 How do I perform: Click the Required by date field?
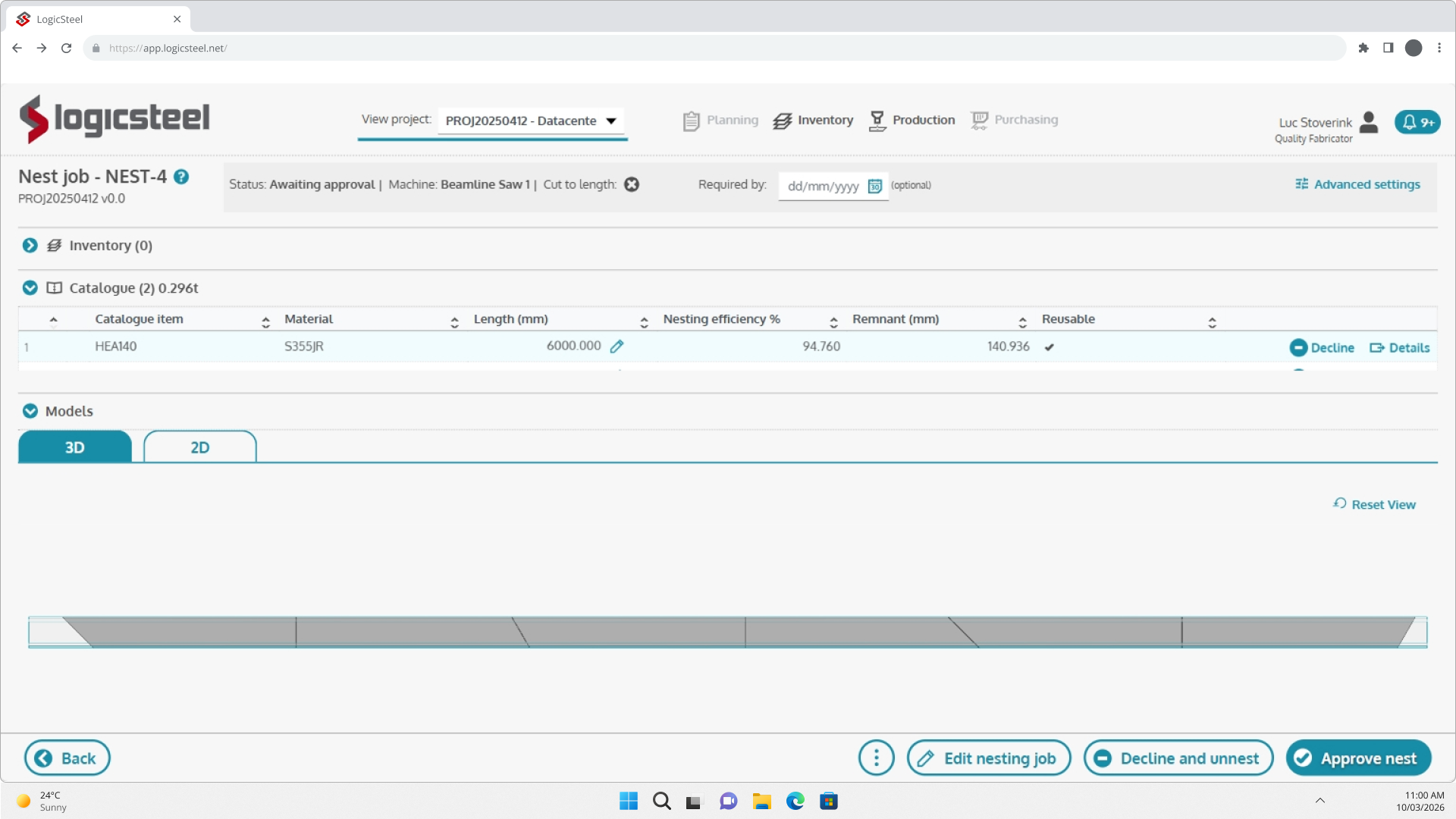(x=822, y=186)
